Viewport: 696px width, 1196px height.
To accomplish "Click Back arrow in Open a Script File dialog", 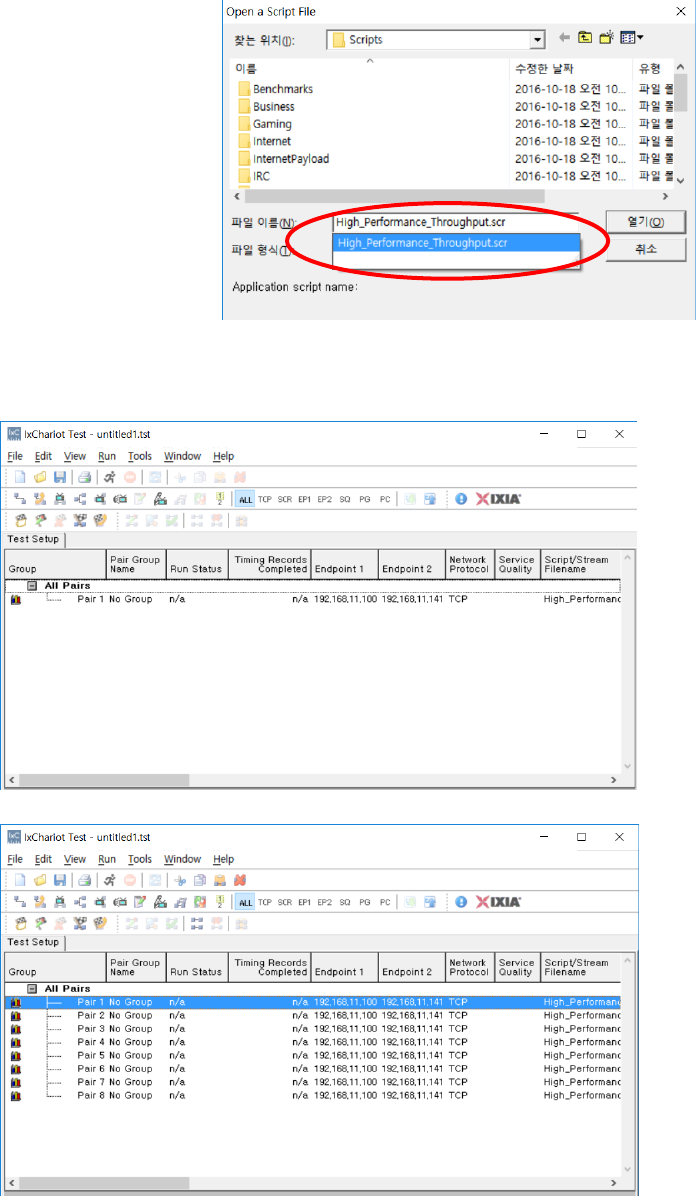I will [x=564, y=37].
